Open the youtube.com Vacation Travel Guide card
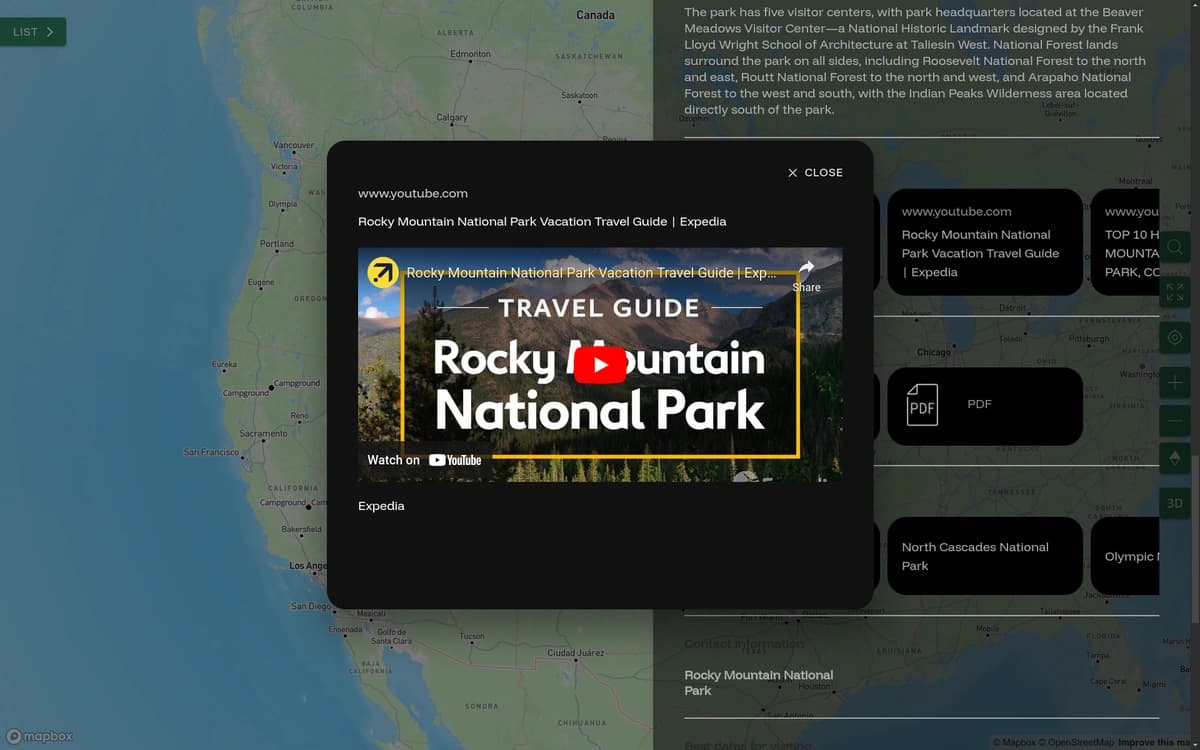1200x750 pixels. tap(985, 242)
